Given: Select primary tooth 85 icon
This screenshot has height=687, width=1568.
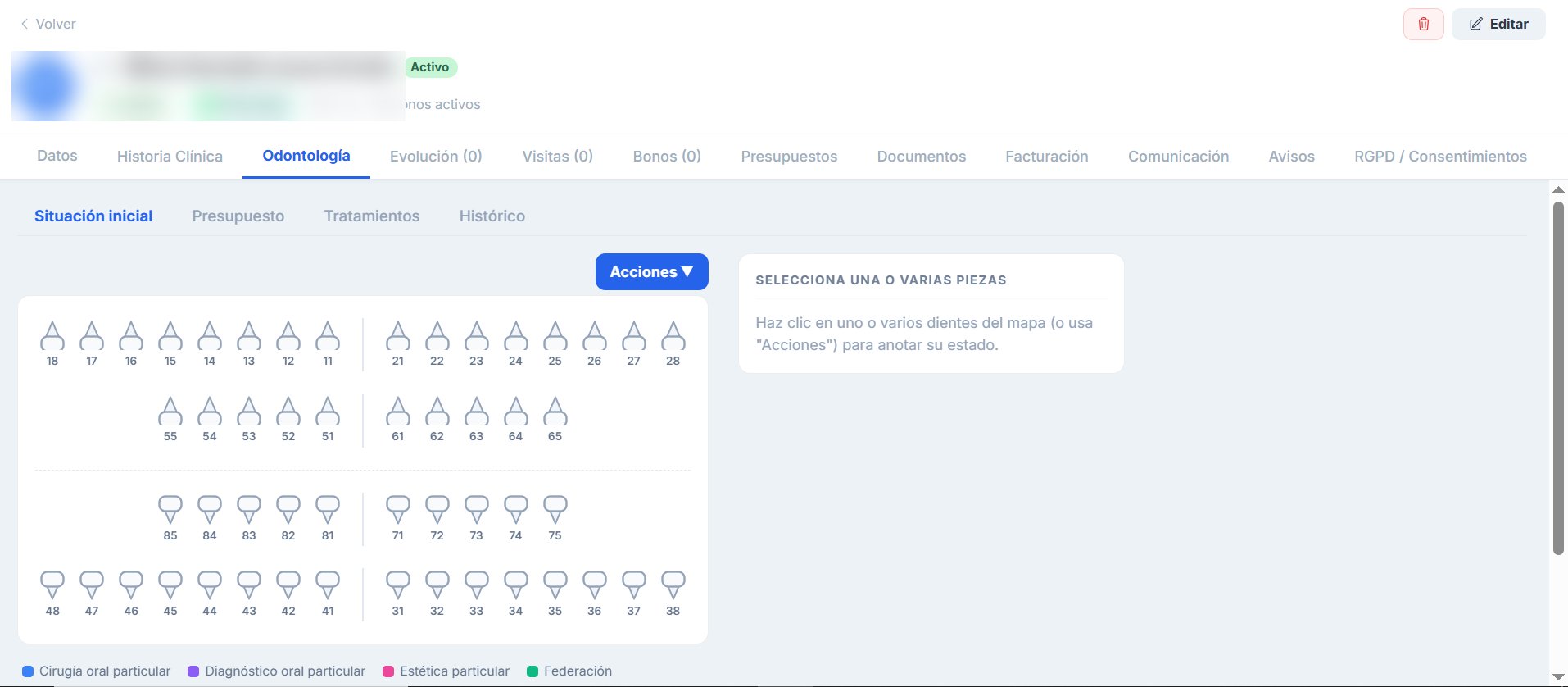Looking at the screenshot, I should [170, 509].
